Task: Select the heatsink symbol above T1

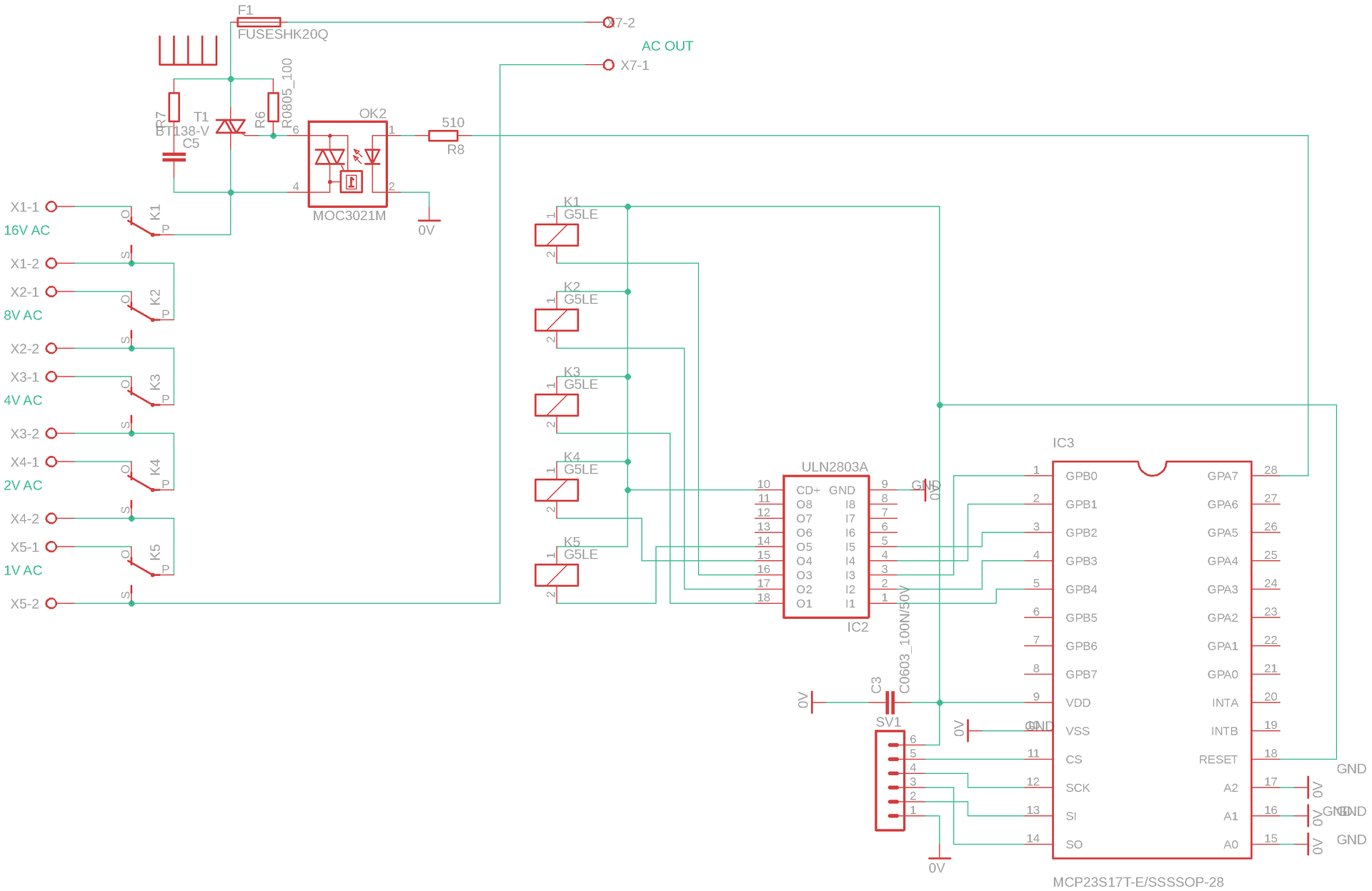Action: point(187,51)
